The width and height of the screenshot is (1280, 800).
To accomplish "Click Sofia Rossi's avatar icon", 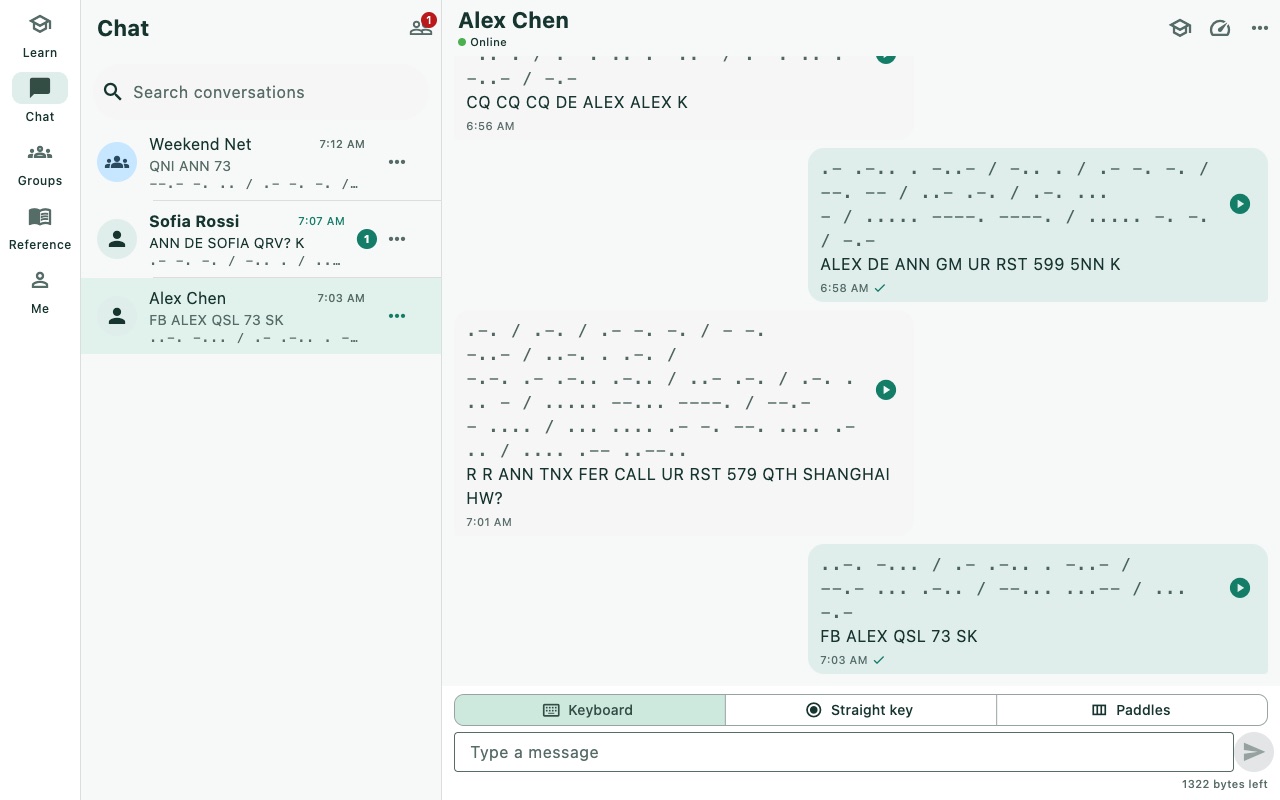I will [117, 239].
